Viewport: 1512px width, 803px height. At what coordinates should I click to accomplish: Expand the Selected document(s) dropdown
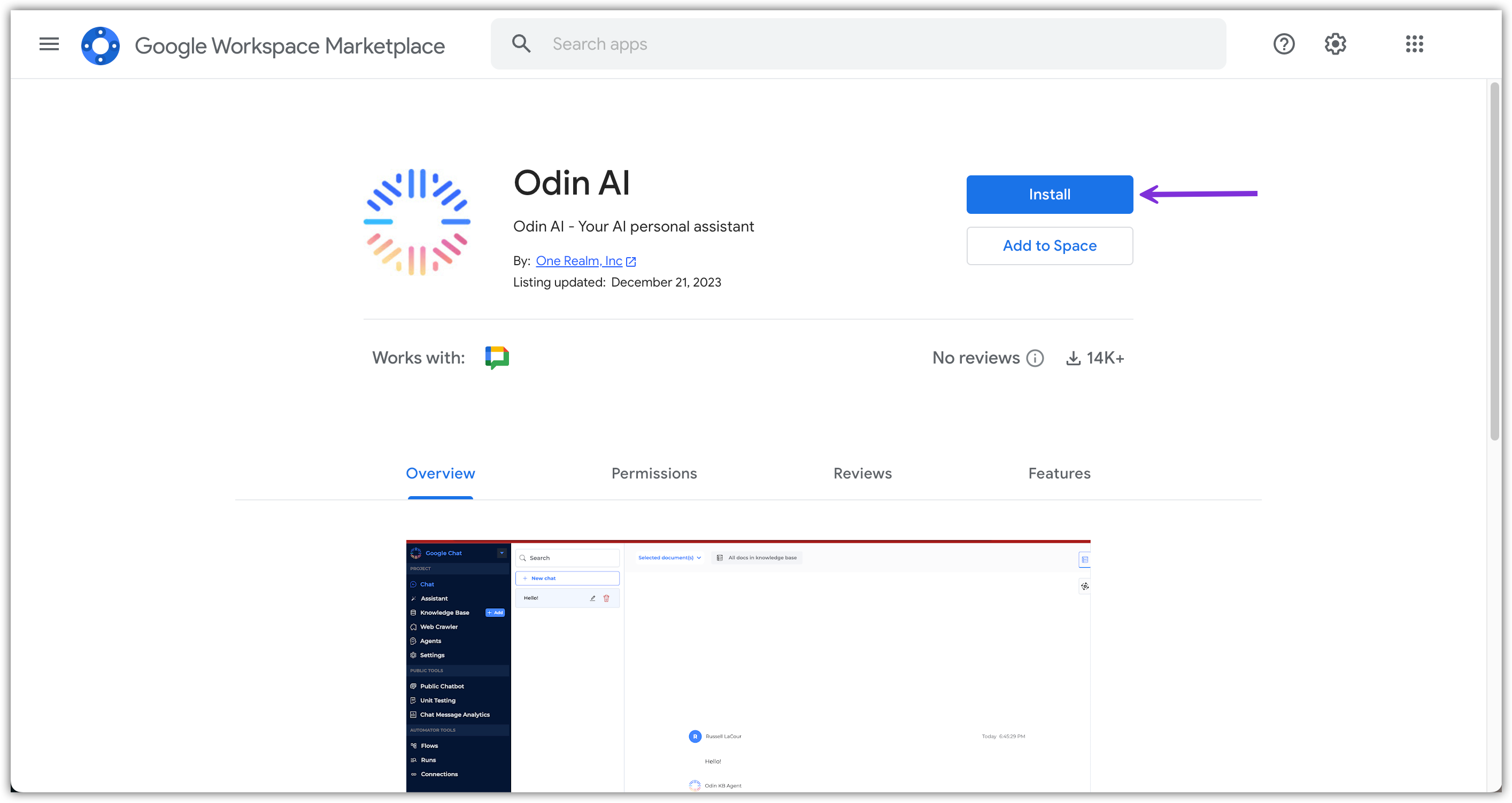pyautogui.click(x=668, y=558)
